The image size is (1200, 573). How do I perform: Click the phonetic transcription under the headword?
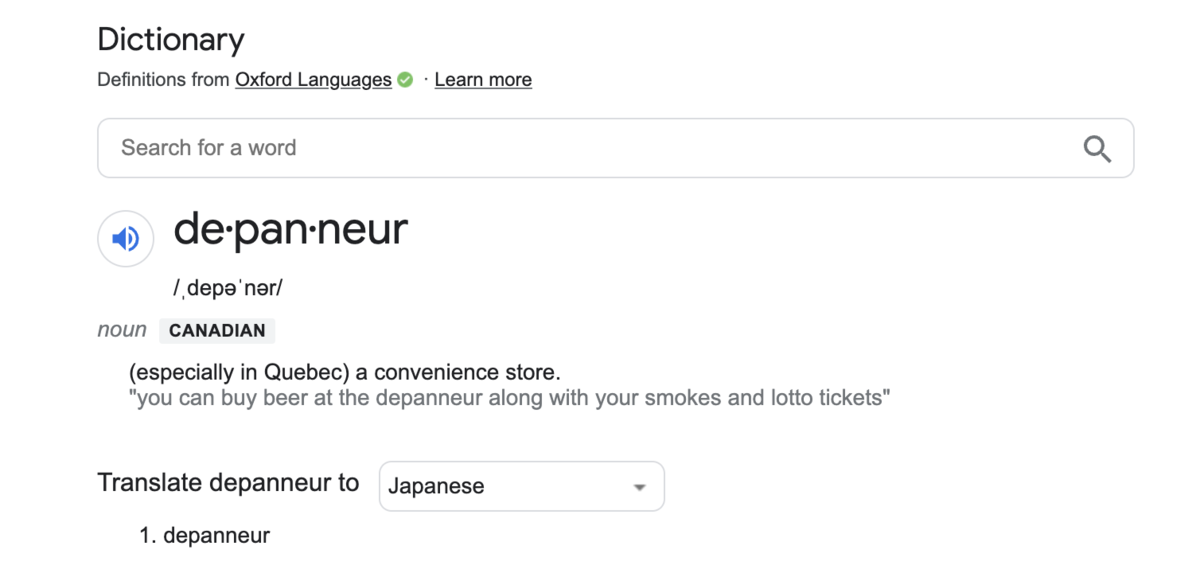pyautogui.click(x=228, y=288)
